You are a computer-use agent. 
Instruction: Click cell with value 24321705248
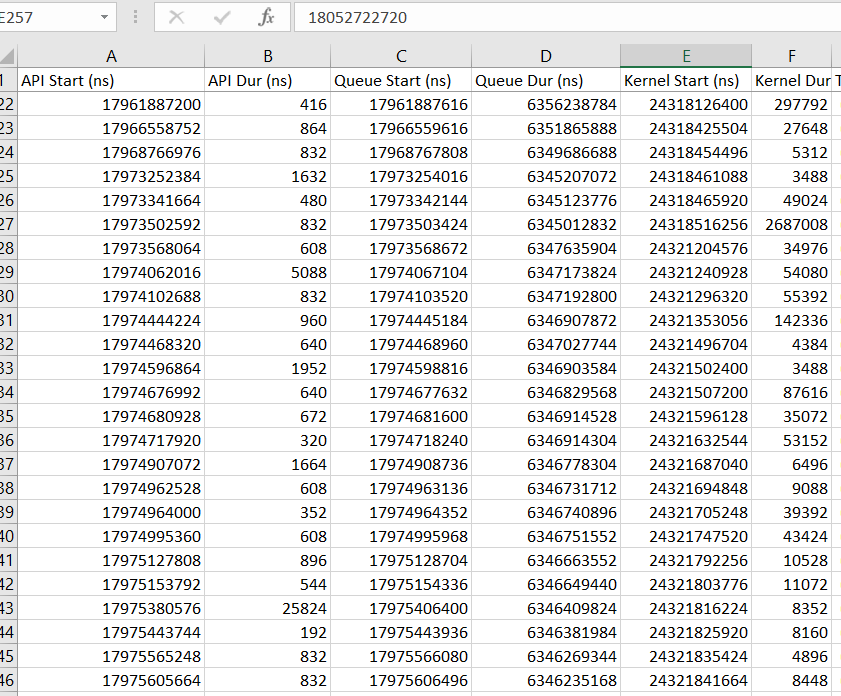686,513
